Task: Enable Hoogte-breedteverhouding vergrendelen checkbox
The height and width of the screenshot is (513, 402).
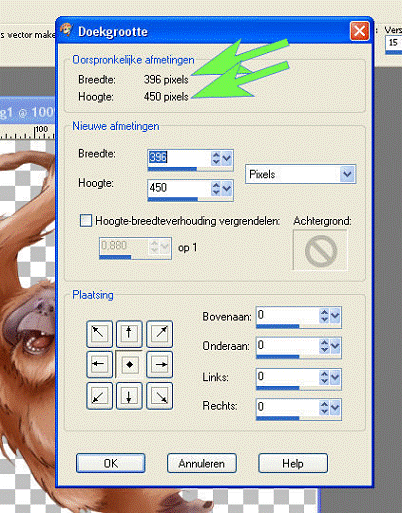Action: (x=86, y=221)
